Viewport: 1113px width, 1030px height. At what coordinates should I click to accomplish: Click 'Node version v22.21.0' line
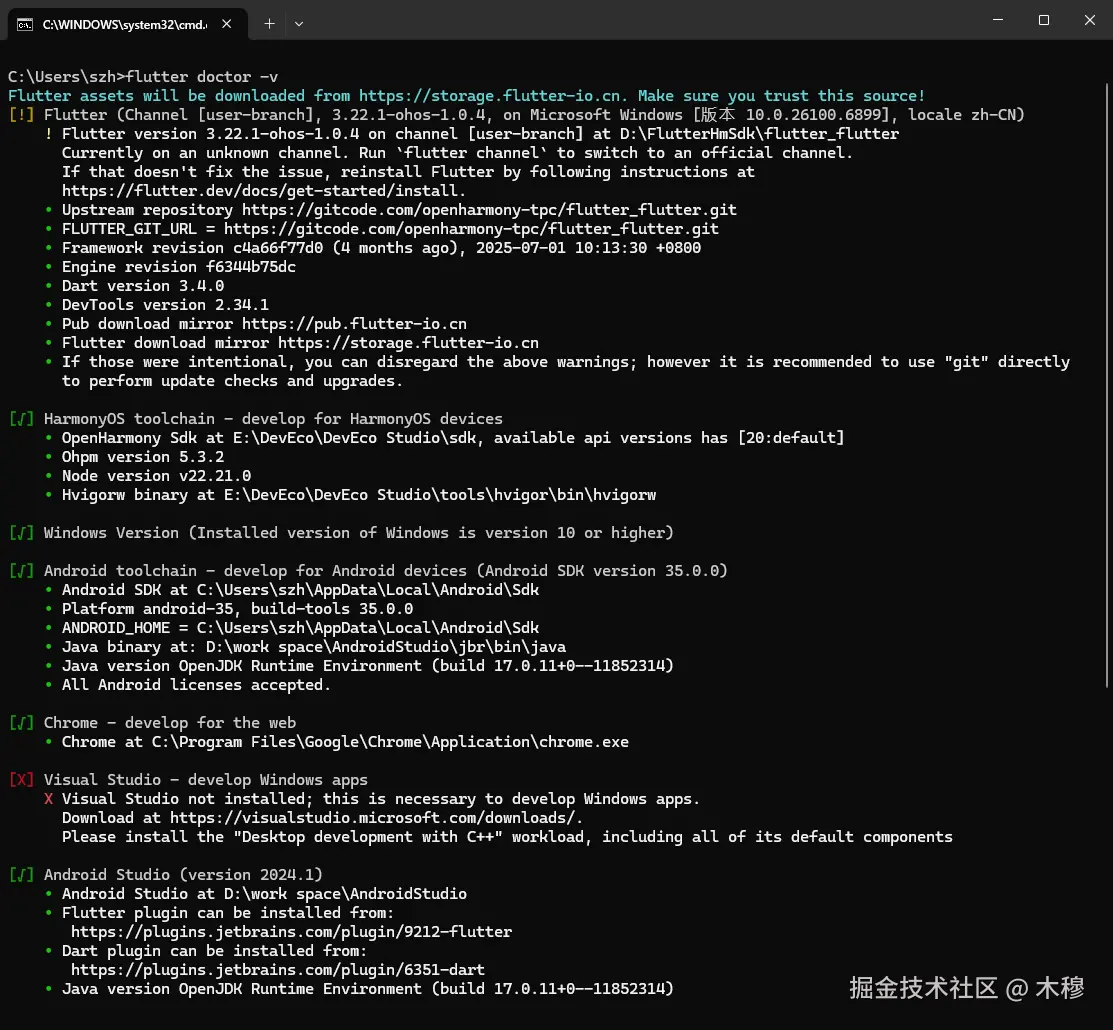(156, 476)
